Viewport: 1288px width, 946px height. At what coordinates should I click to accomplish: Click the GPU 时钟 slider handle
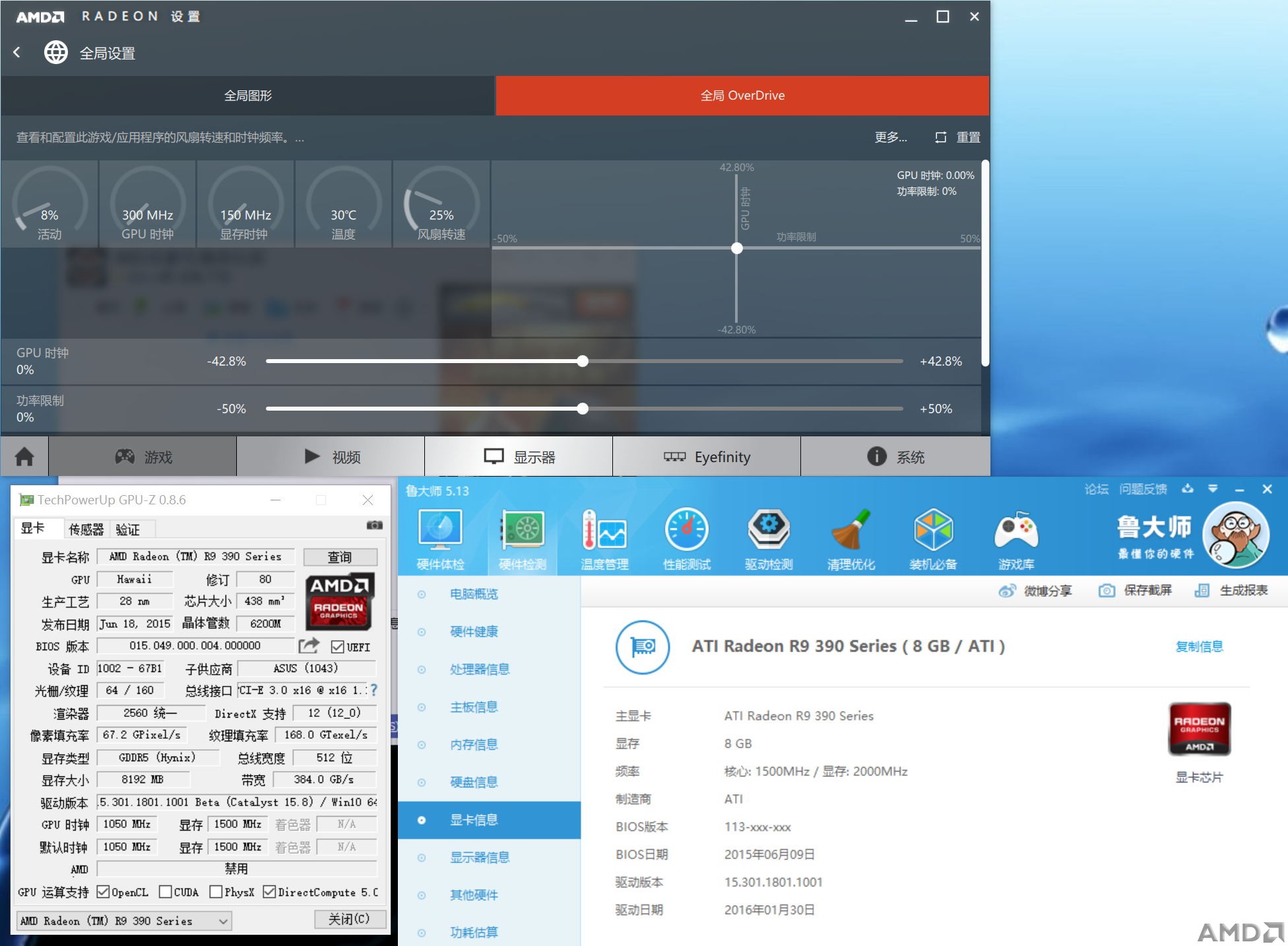[x=583, y=361]
